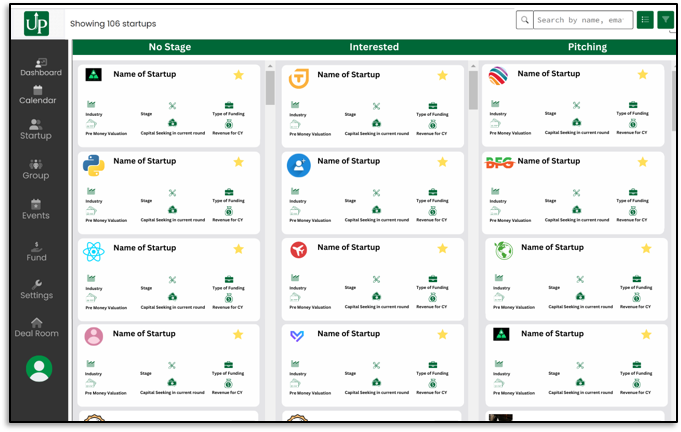681x432 pixels.
Task: Toggle star on Python-logo startup card
Action: tap(238, 162)
